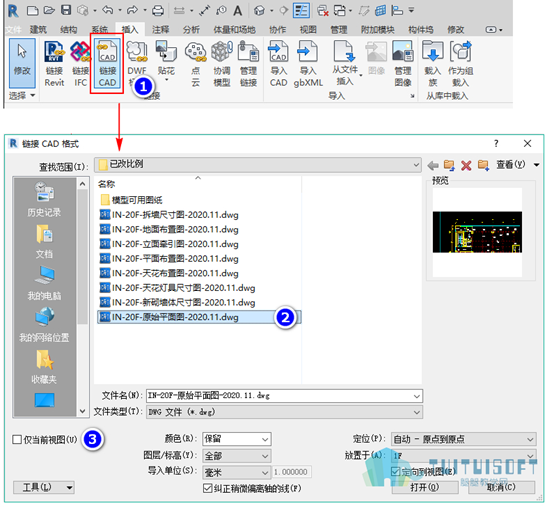This screenshot has width=554, height=508.
Task: Switch to Structure (结构) ribbon tab
Action: pyautogui.click(x=69, y=30)
